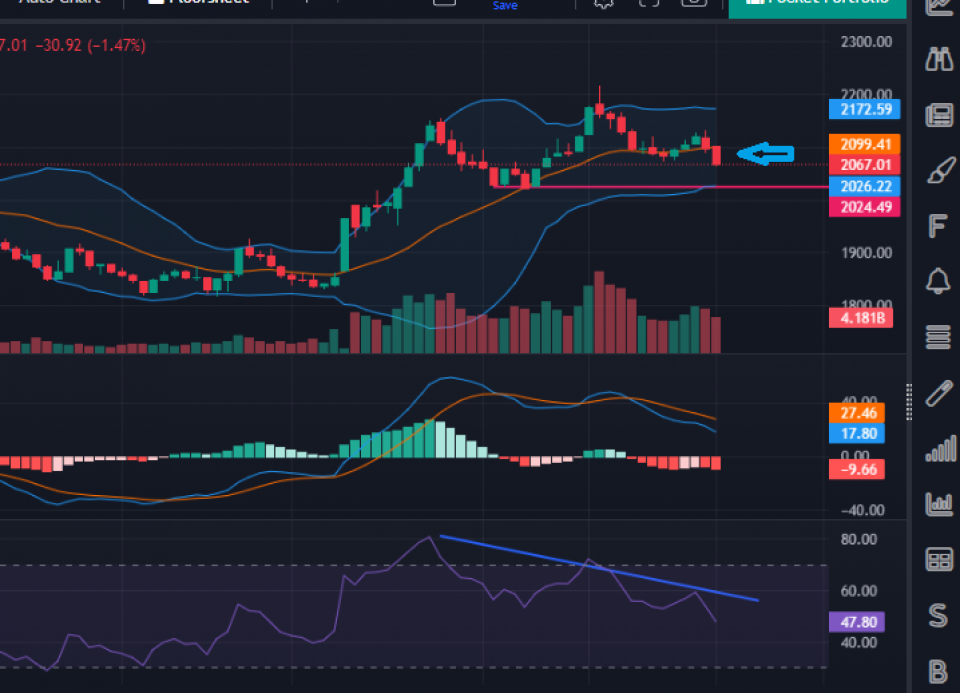Open the news panel icon in sidebar
Viewport: 960px width, 693px height.
[938, 115]
